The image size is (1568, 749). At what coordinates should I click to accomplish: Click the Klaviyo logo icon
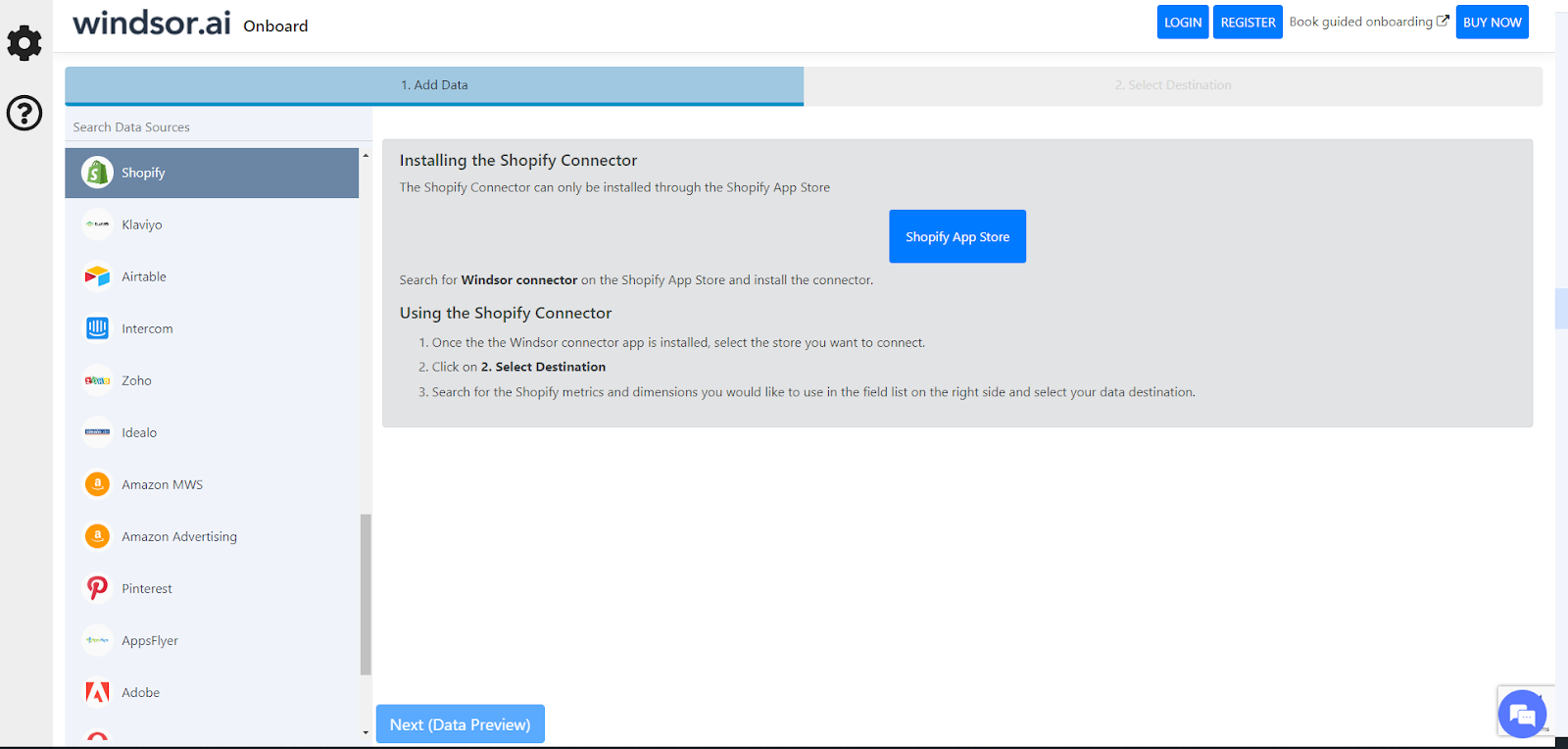pos(97,225)
